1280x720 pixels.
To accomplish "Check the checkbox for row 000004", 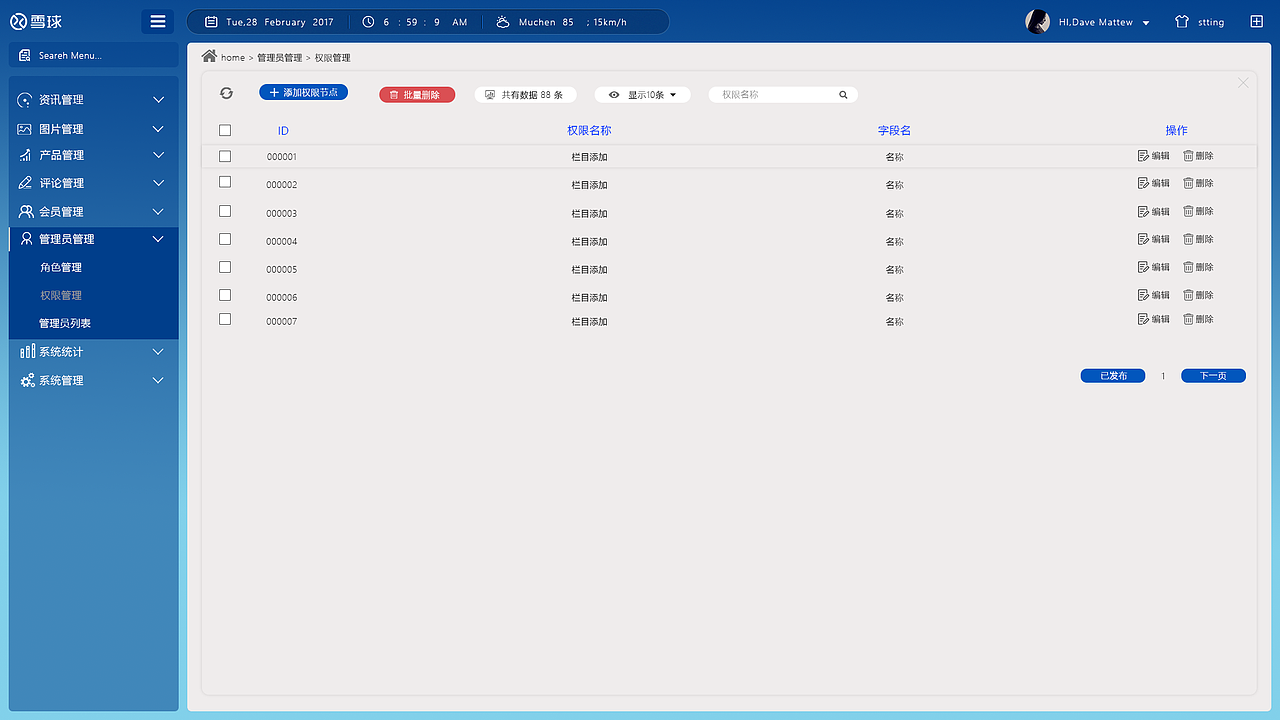I will pyautogui.click(x=225, y=239).
